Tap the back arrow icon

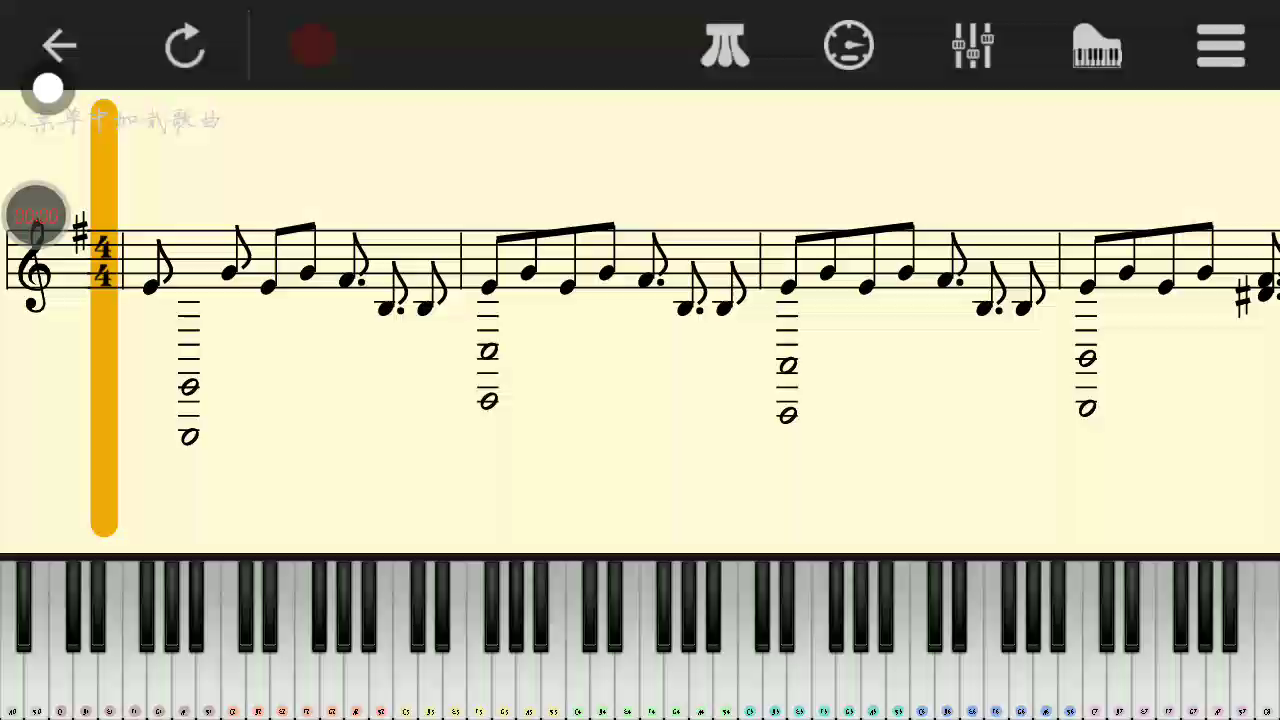[x=59, y=45]
